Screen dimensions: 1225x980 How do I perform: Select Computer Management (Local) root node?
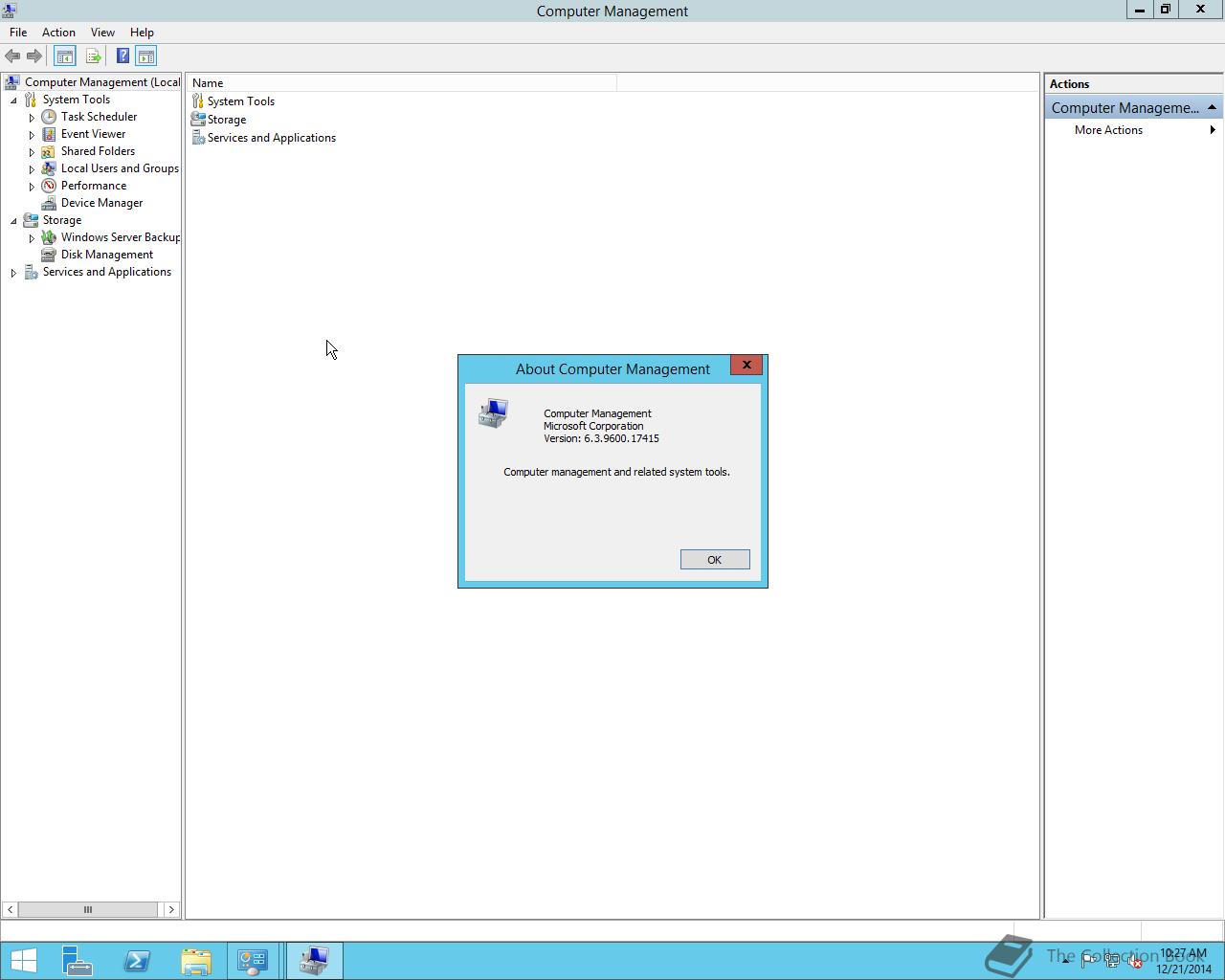tap(102, 82)
